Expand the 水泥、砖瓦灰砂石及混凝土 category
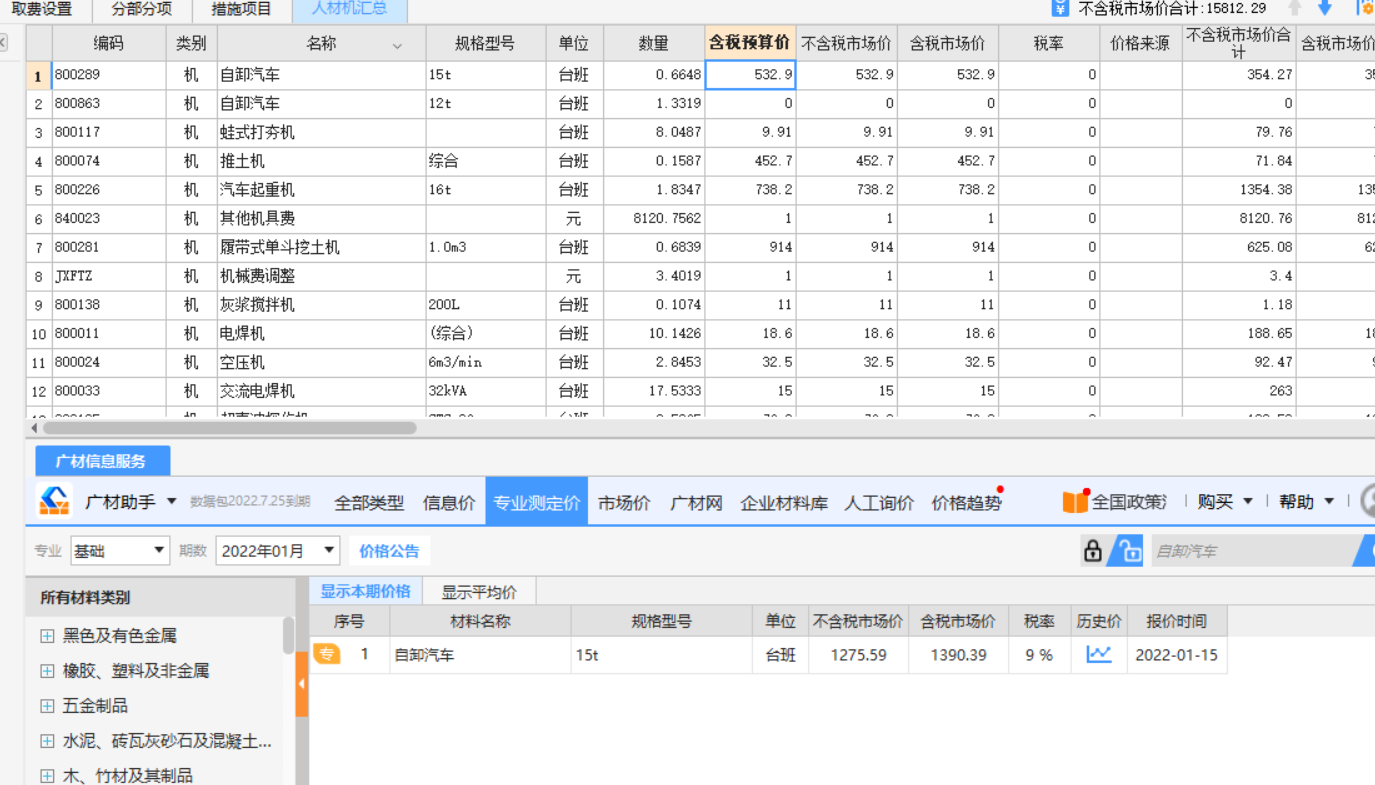Image resolution: width=1375 pixels, height=785 pixels. tap(47, 741)
